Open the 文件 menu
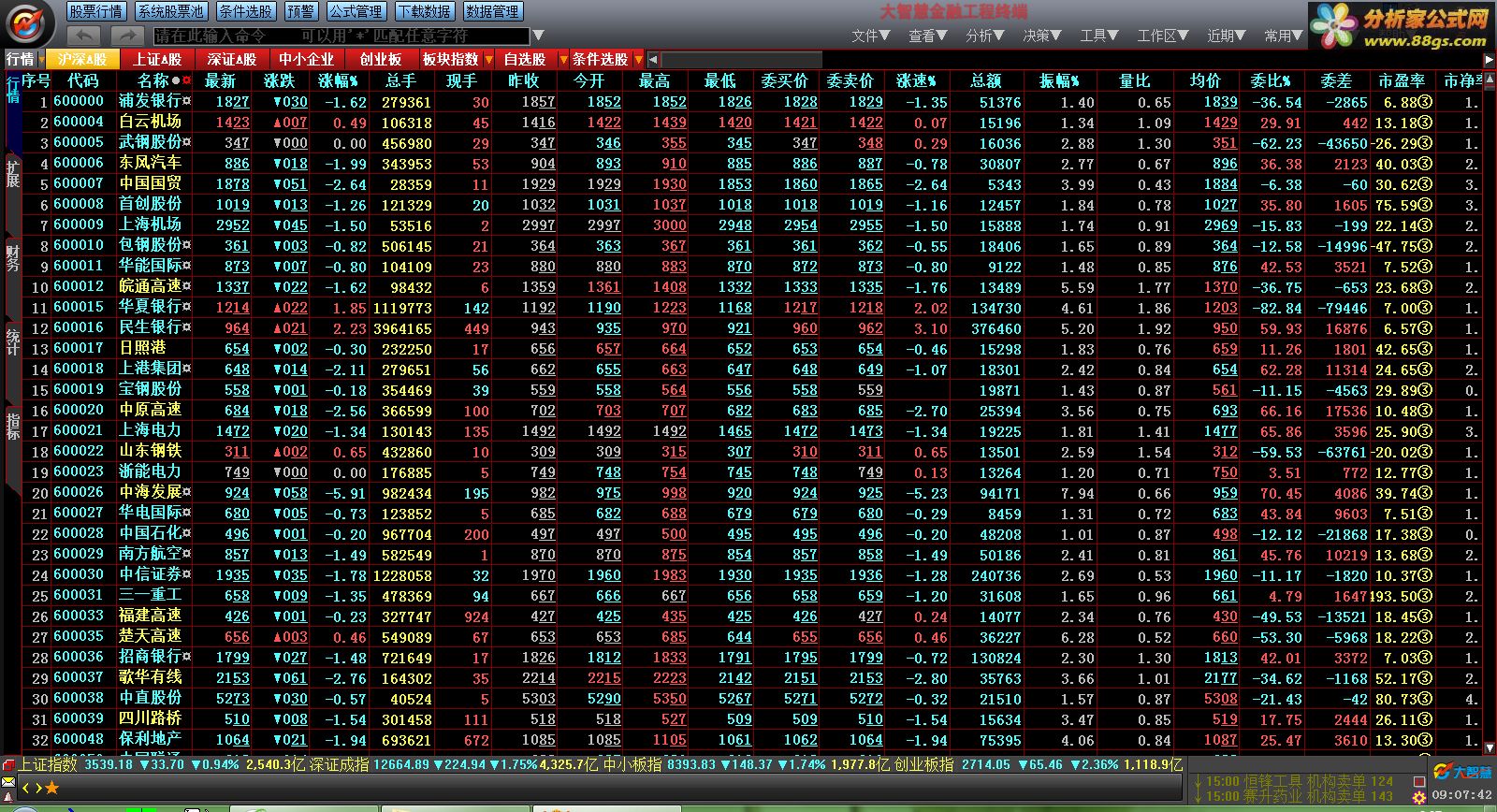The height and width of the screenshot is (812, 1497). [x=870, y=36]
